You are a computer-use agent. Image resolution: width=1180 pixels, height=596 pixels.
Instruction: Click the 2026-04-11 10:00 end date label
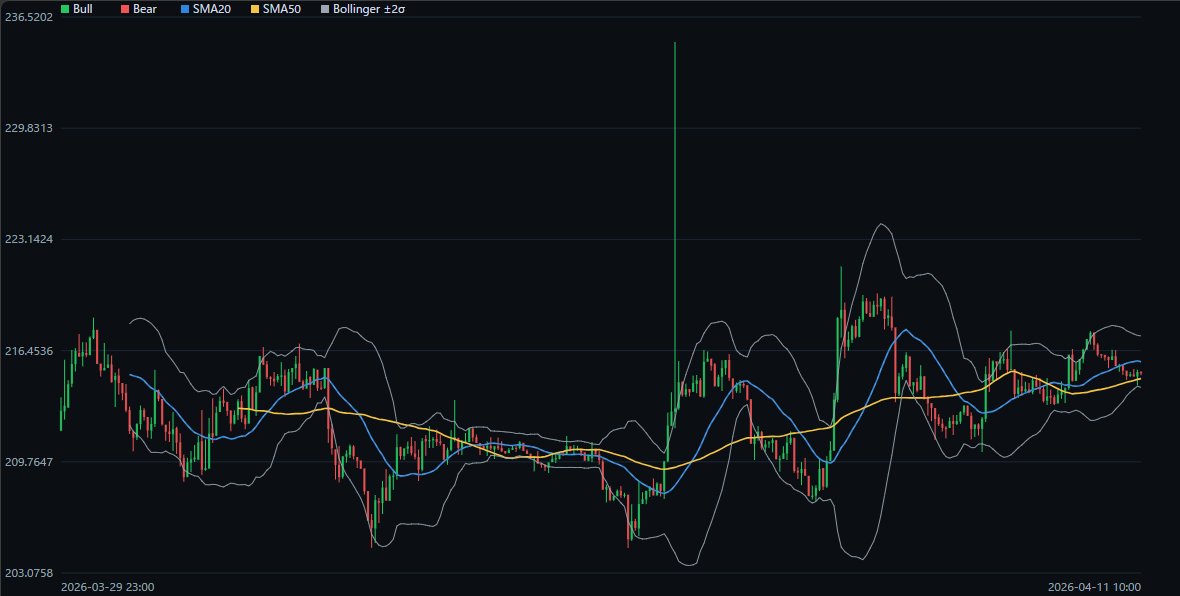[1094, 587]
